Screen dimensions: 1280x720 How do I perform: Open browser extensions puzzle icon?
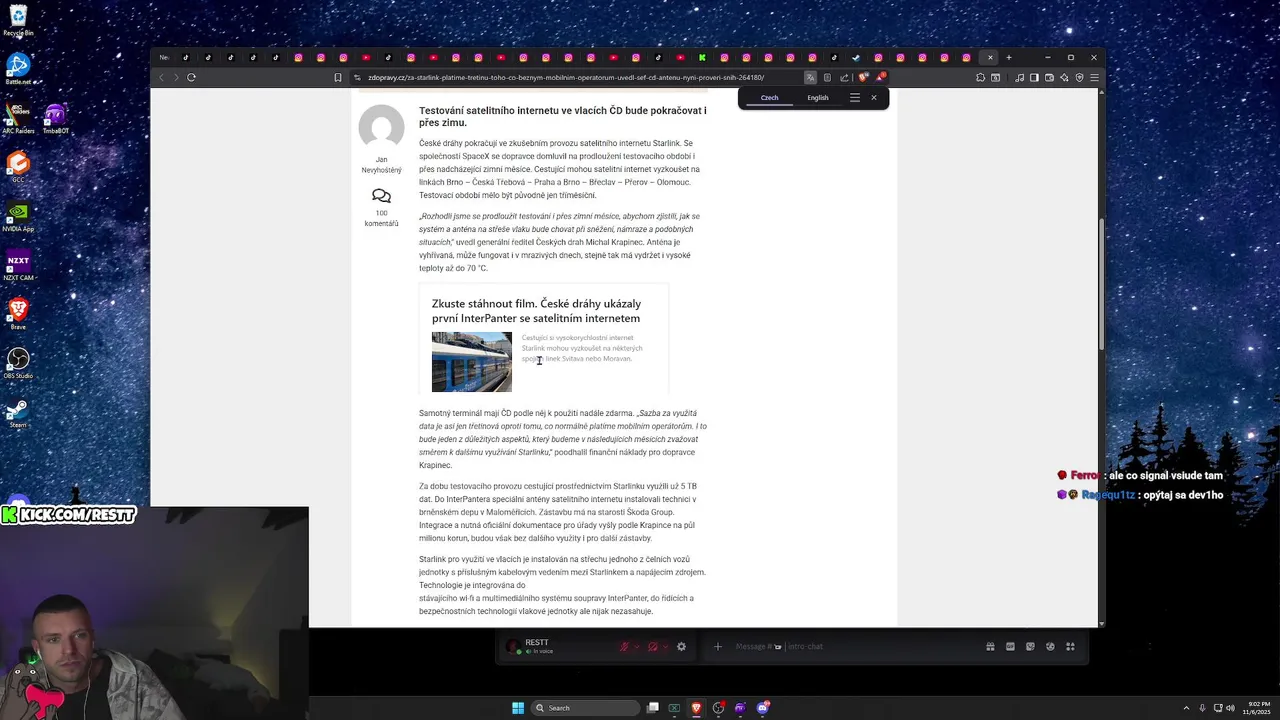981,77
